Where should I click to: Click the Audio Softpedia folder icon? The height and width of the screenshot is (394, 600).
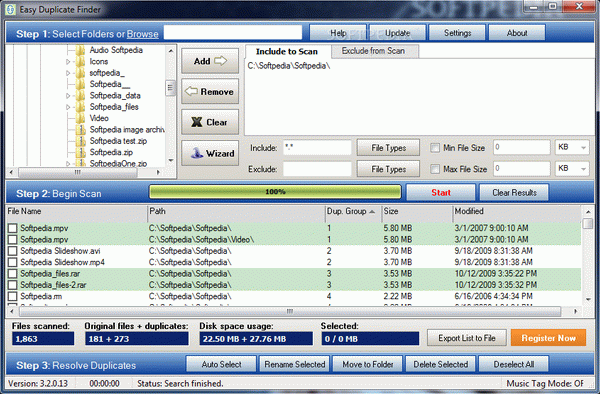80,50
